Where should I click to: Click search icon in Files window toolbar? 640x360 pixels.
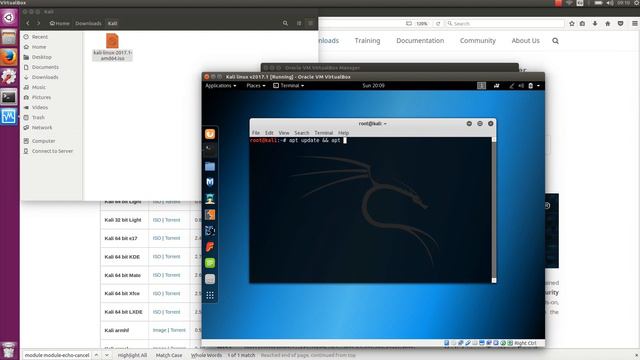click(285, 23)
